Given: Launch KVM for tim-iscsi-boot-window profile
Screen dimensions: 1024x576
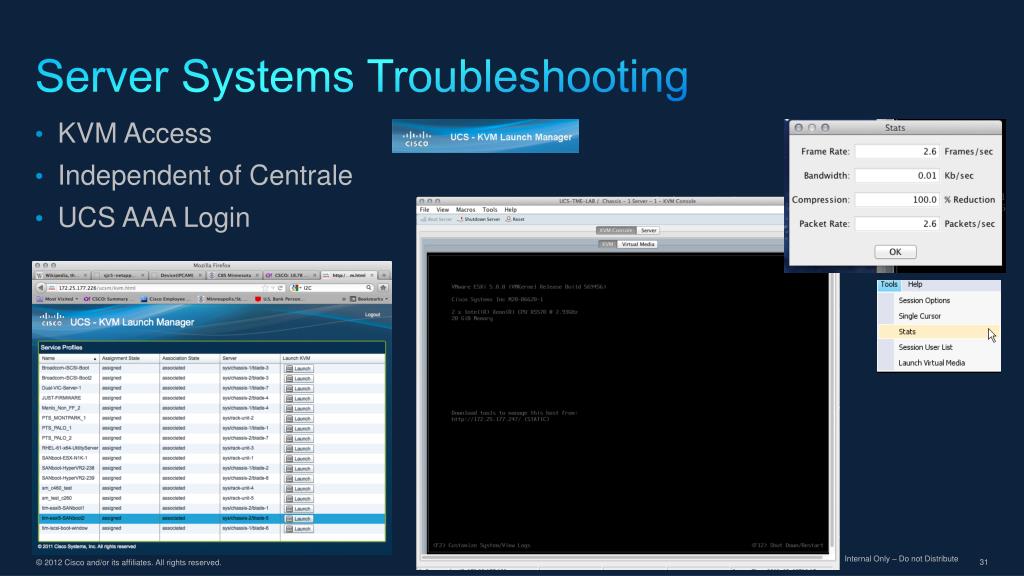Looking at the screenshot, I should point(298,528).
